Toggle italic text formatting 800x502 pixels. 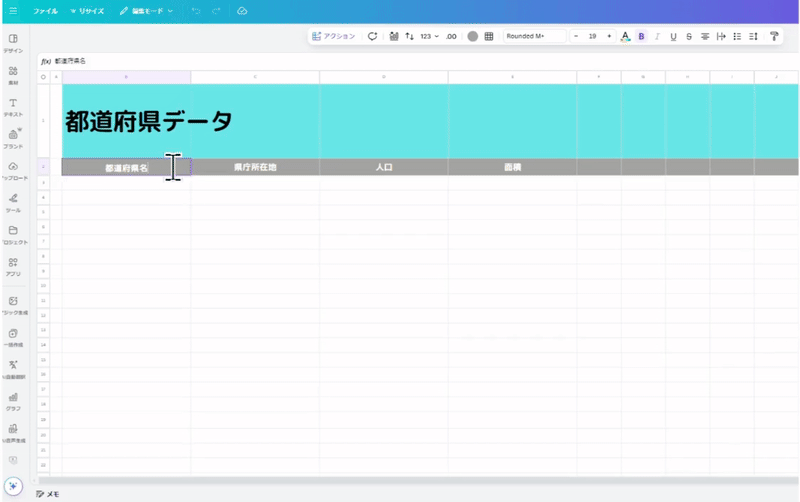click(657, 36)
